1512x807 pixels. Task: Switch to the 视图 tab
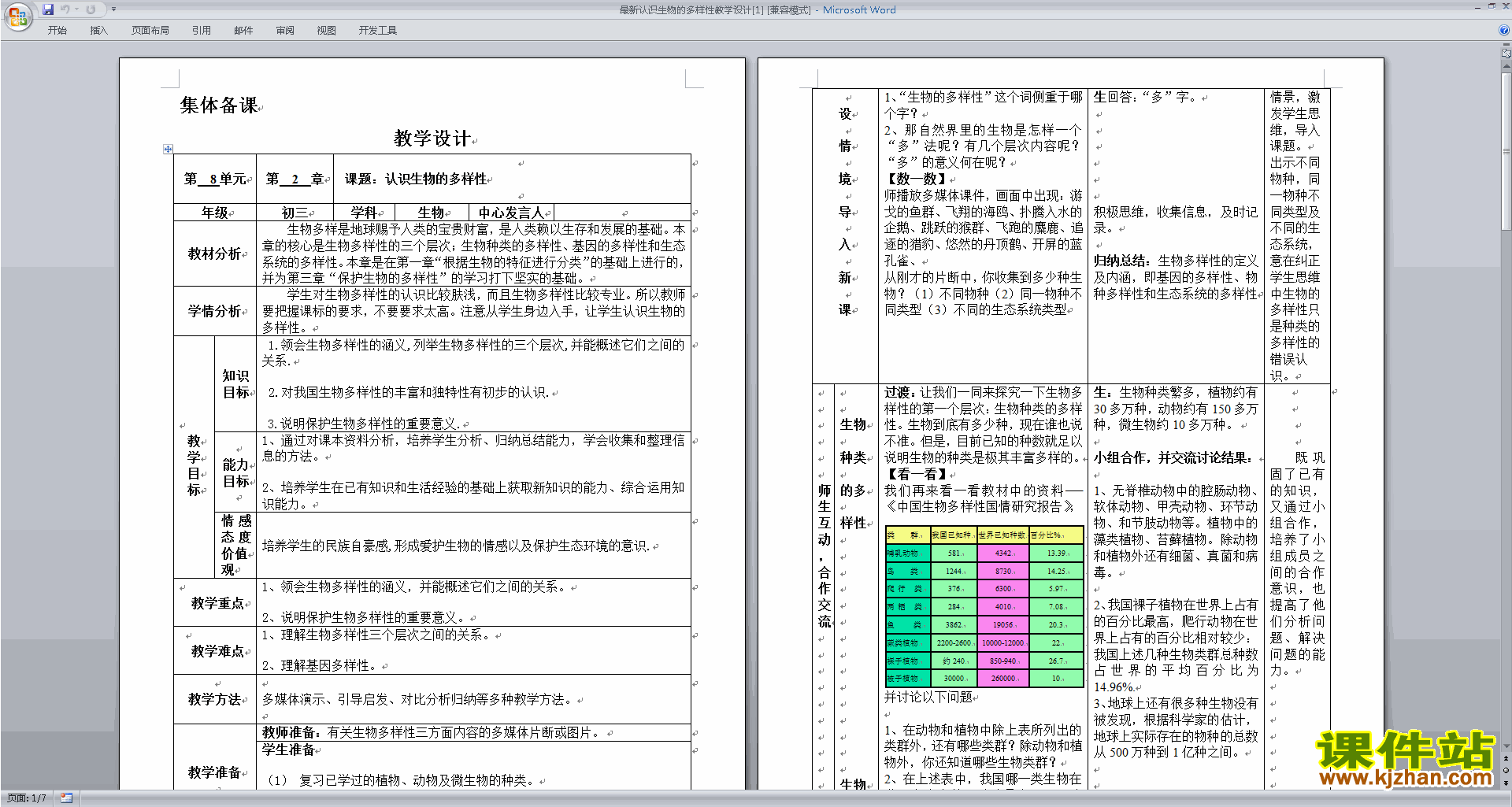point(327,31)
